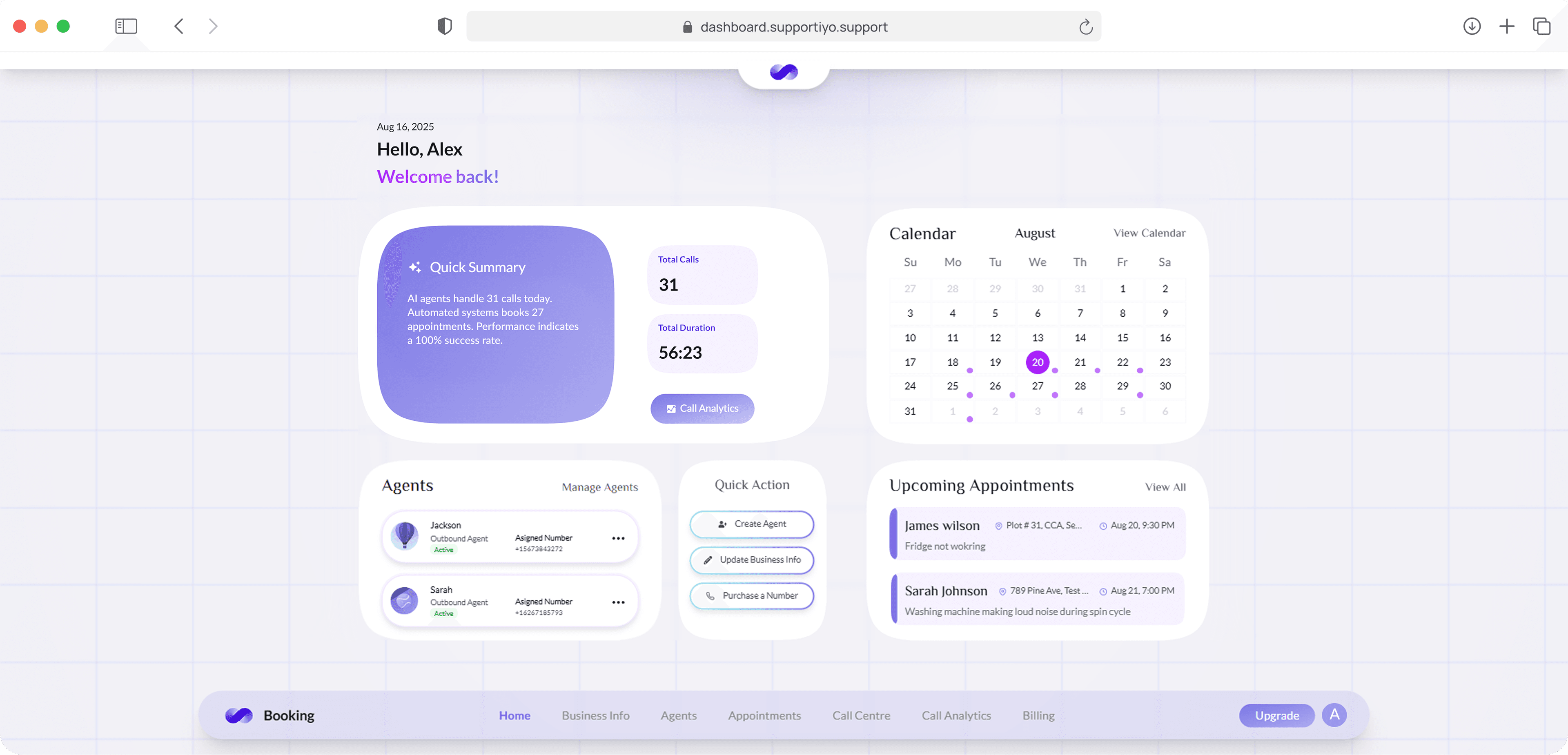Open a new tab with plus icon

1506,26
